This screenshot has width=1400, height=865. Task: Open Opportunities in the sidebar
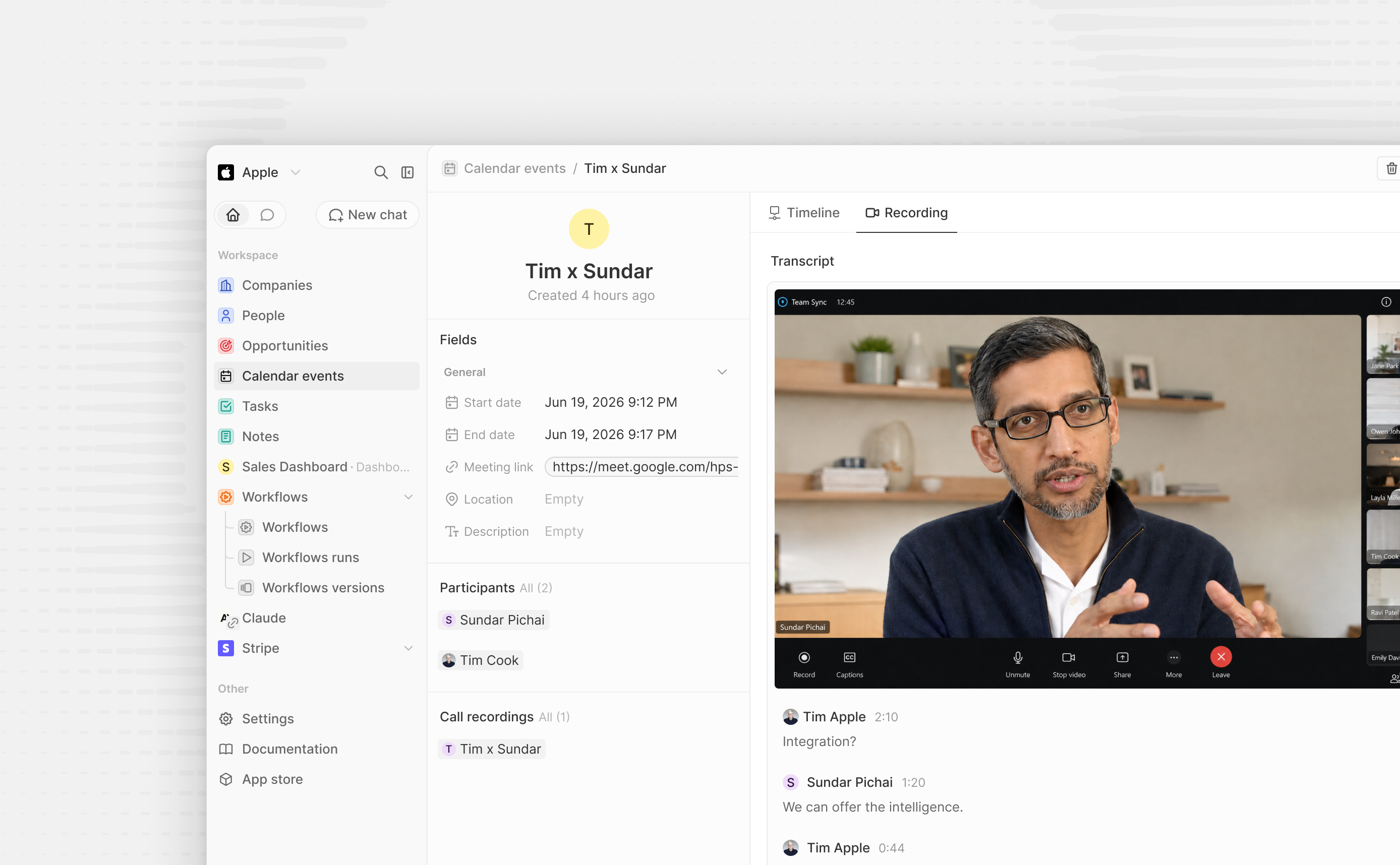tap(317, 345)
